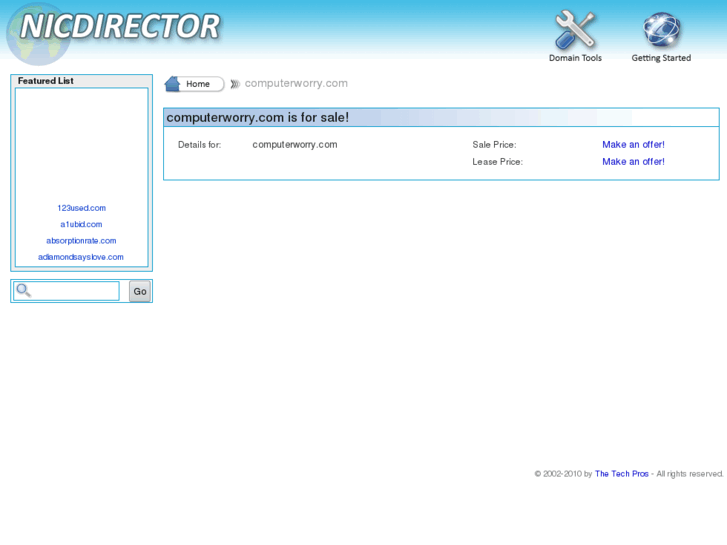Open Domain Tools wrench icon
Image resolution: width=727 pixels, height=545 pixels.
tap(575, 30)
